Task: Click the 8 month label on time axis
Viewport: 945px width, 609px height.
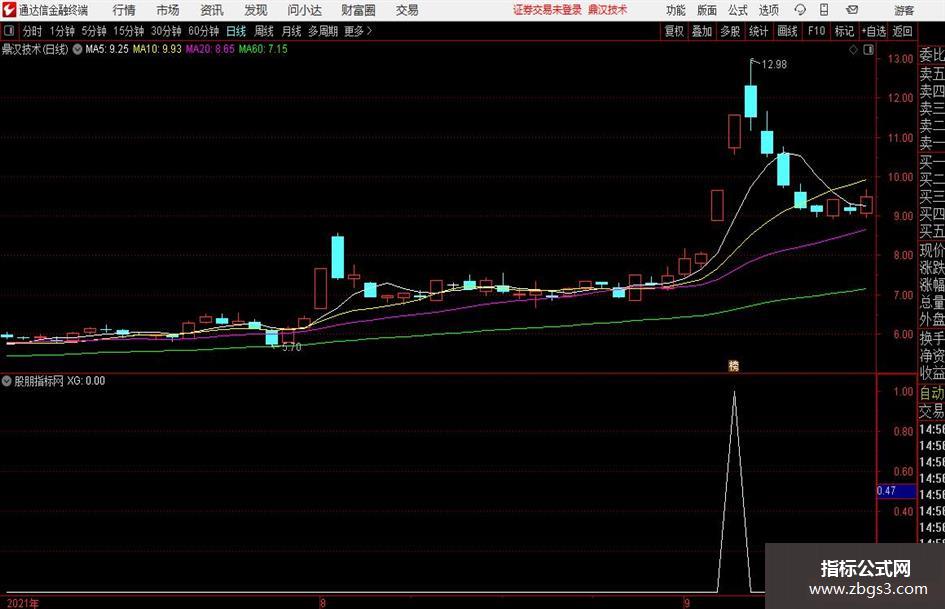Action: (322, 603)
